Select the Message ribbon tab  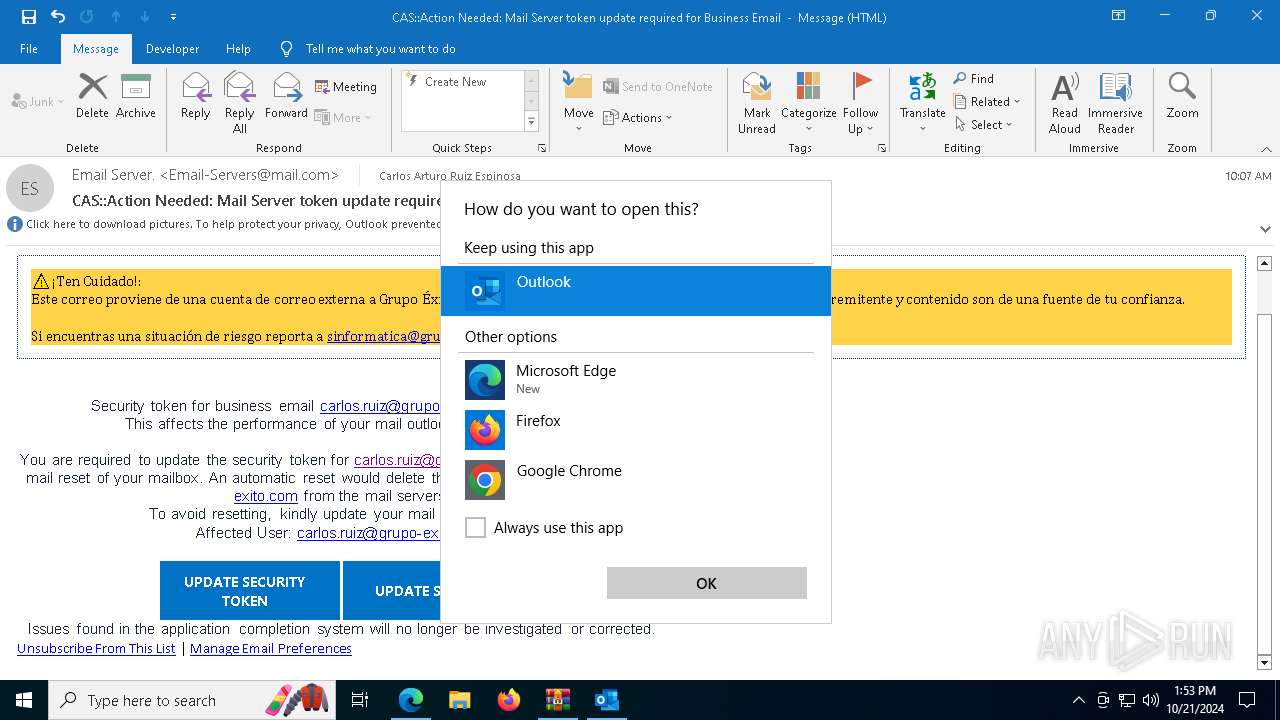tap(96, 49)
